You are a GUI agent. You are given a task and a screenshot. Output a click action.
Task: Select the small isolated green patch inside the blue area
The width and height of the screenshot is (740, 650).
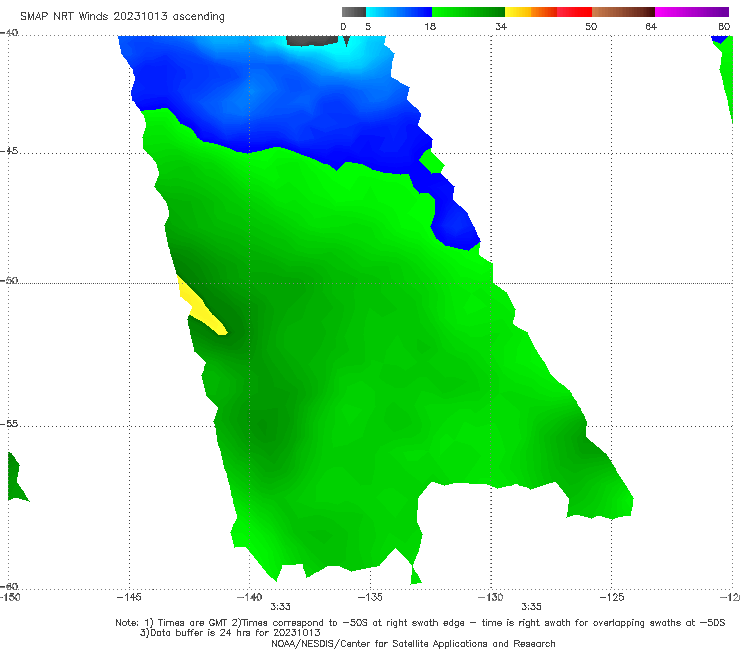(x=431, y=161)
